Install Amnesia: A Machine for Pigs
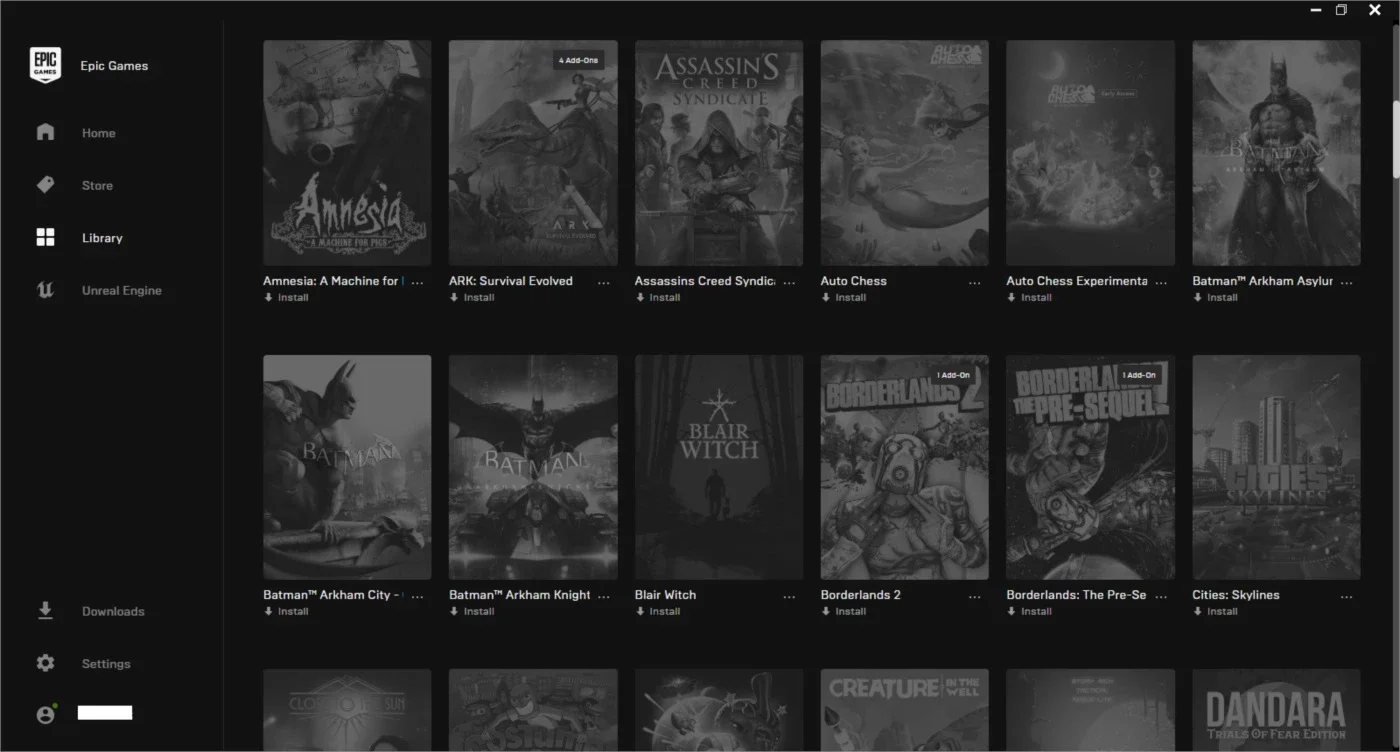 click(286, 297)
